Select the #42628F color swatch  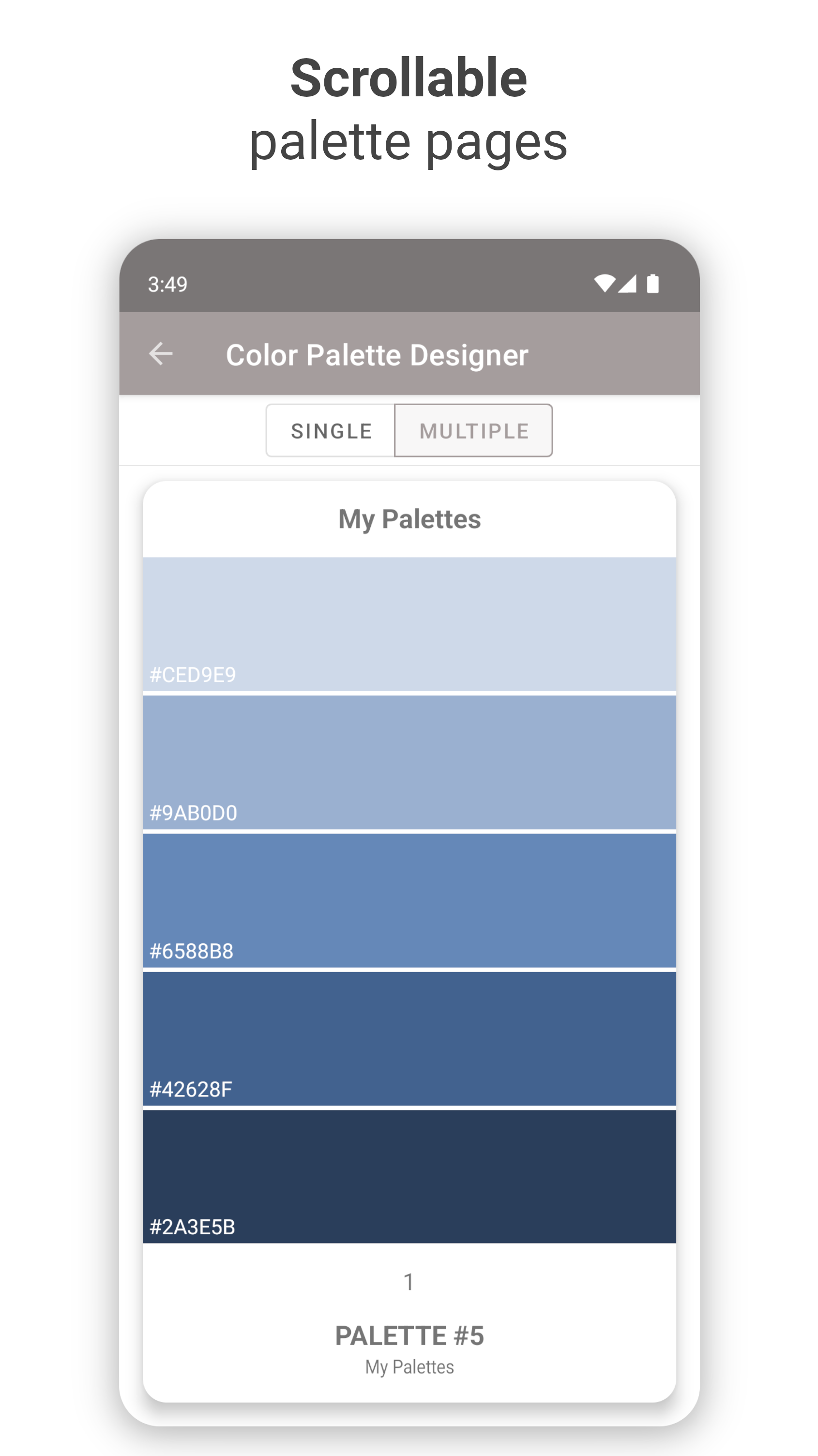(409, 1039)
